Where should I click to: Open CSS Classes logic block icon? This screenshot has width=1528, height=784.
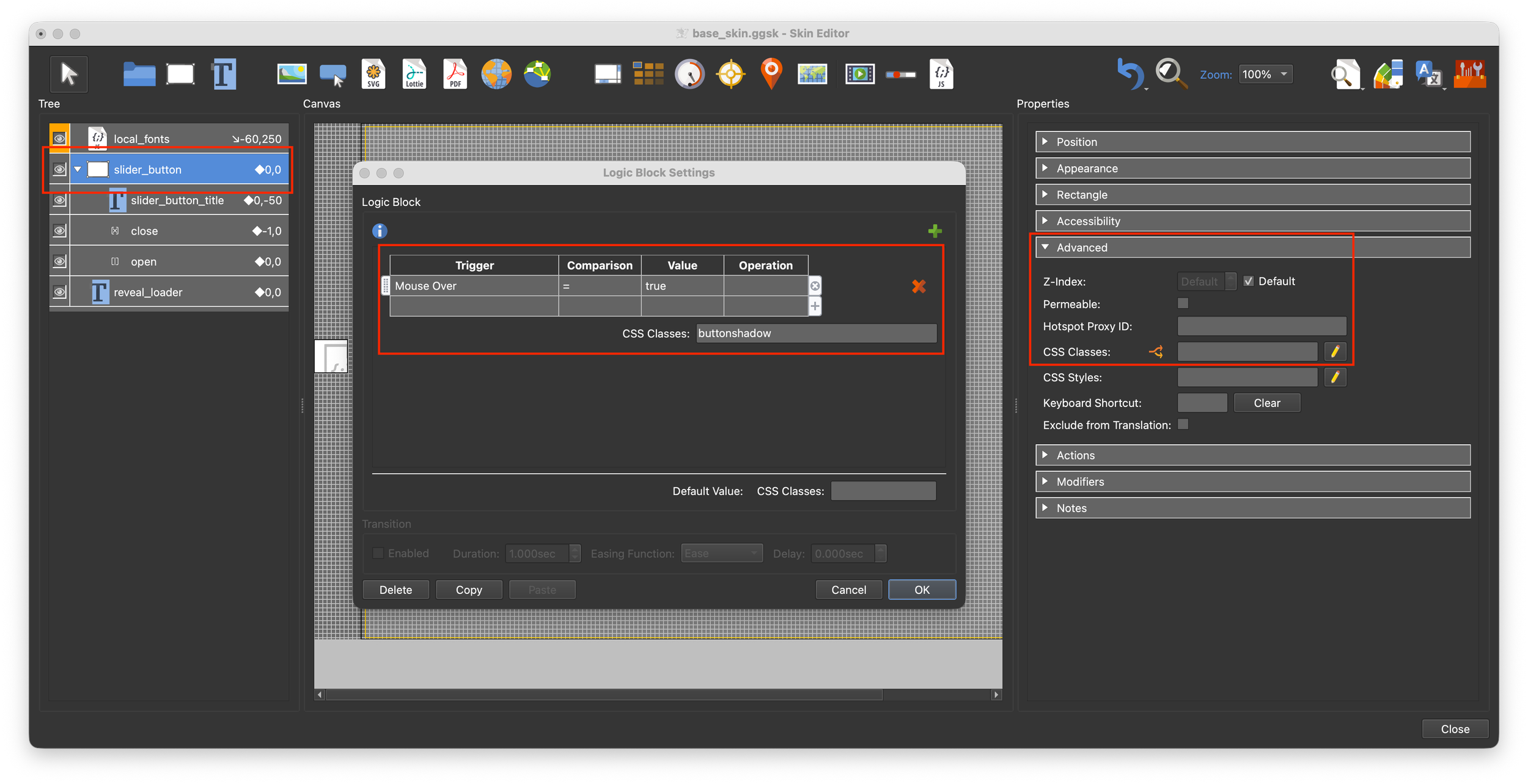pyautogui.click(x=1156, y=352)
